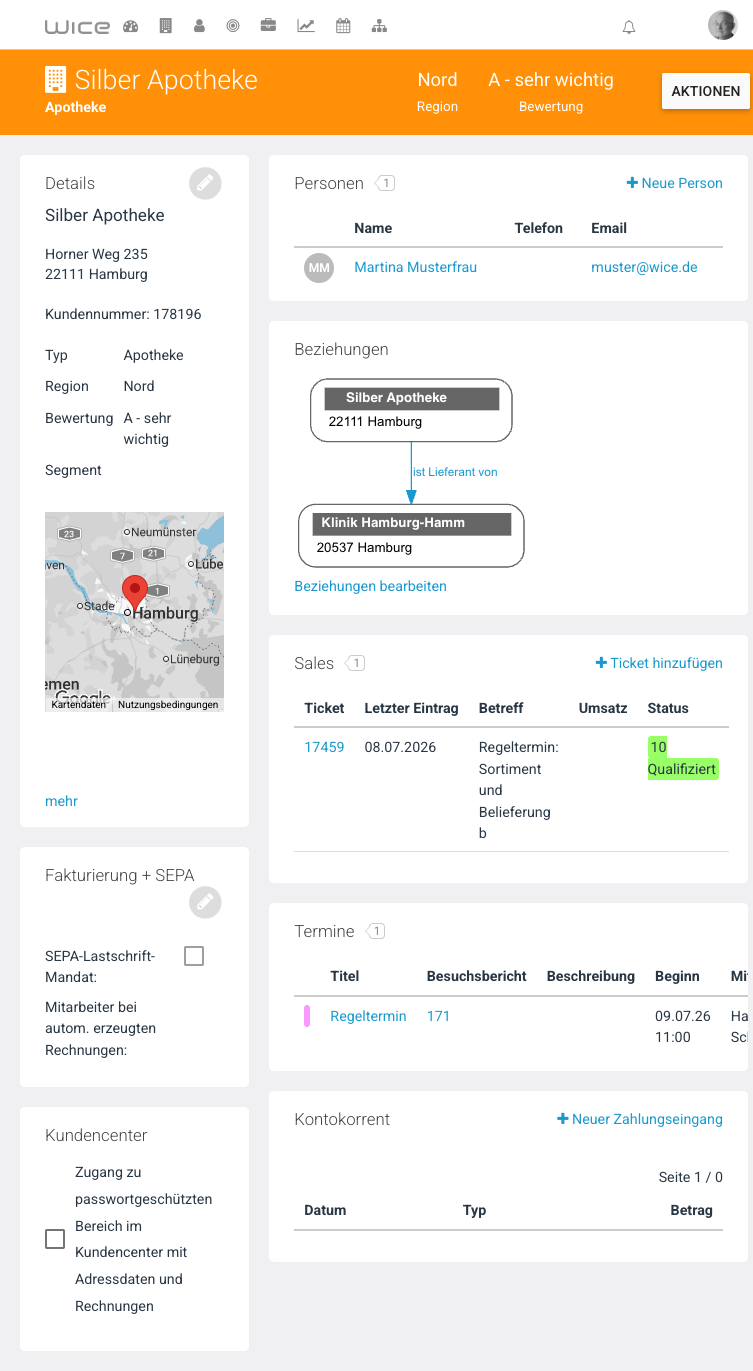This screenshot has height=1371, width=753.
Task: Click the MM avatar of Martina Musterfrau
Action: click(319, 268)
